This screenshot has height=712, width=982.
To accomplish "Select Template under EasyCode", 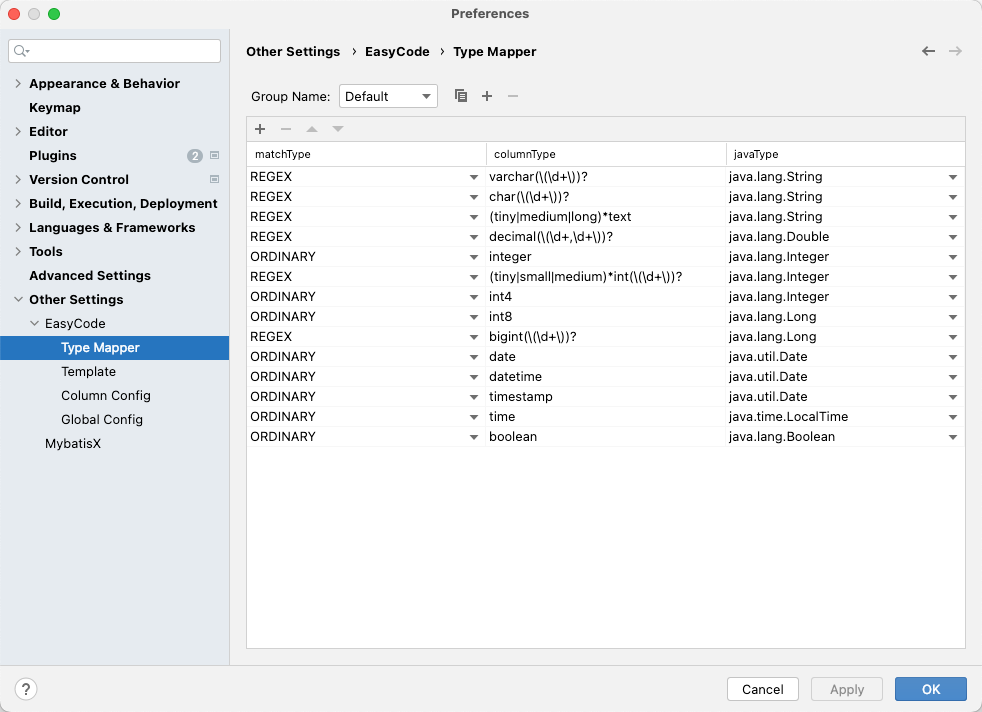I will (88, 372).
